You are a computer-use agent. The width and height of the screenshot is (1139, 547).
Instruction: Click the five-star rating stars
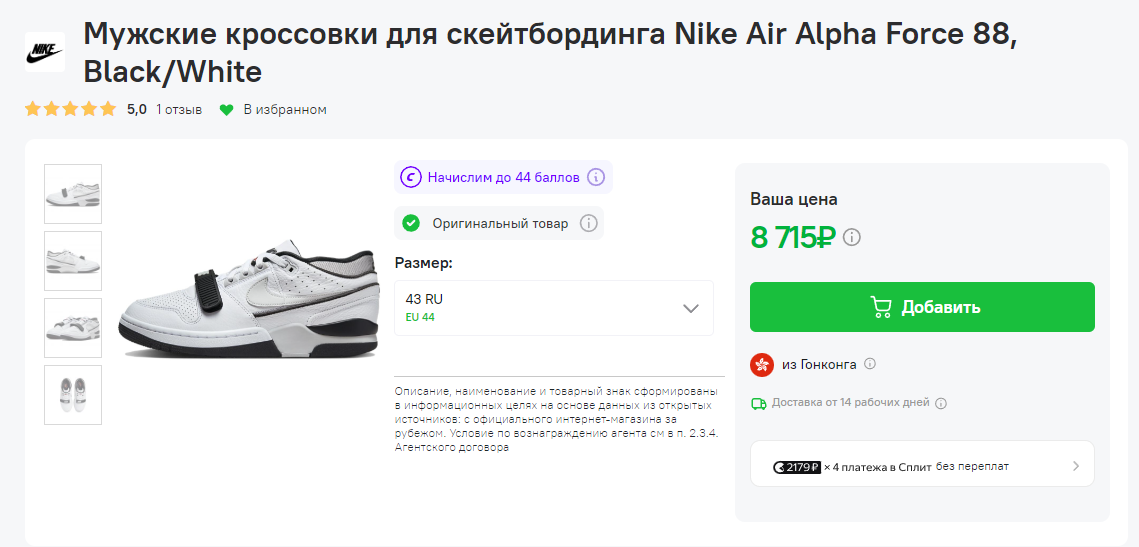[70, 109]
